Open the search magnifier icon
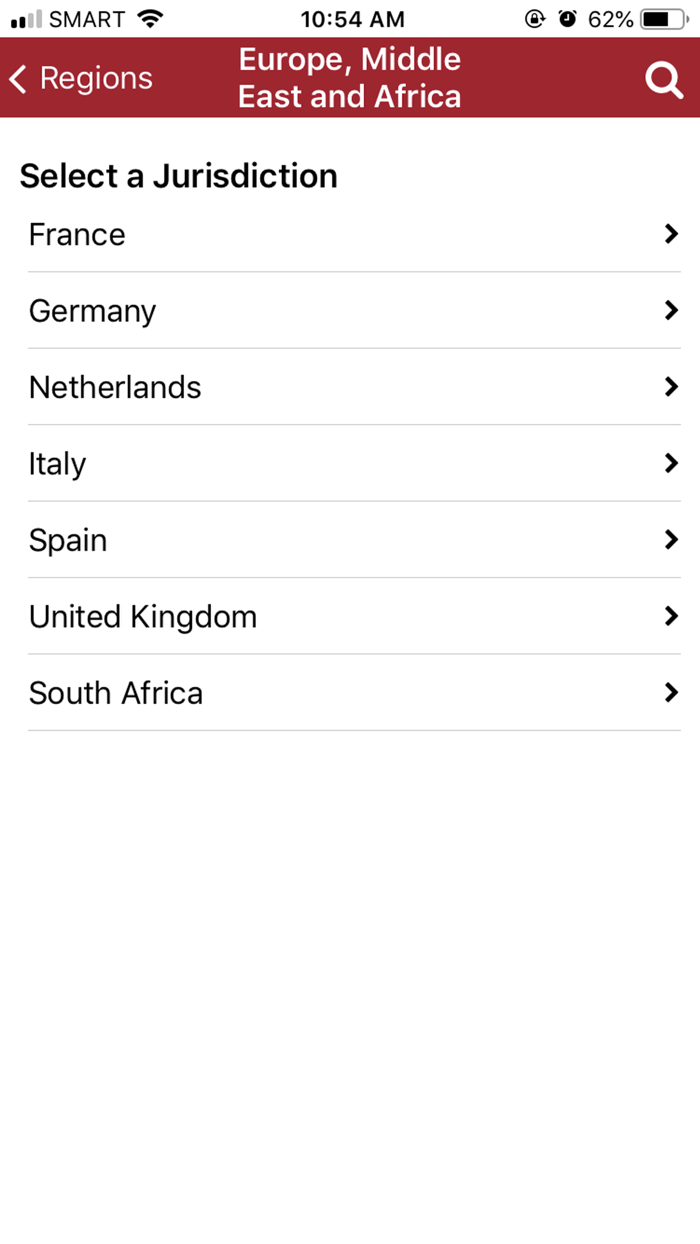Viewport: 700px width, 1244px height. click(664, 78)
